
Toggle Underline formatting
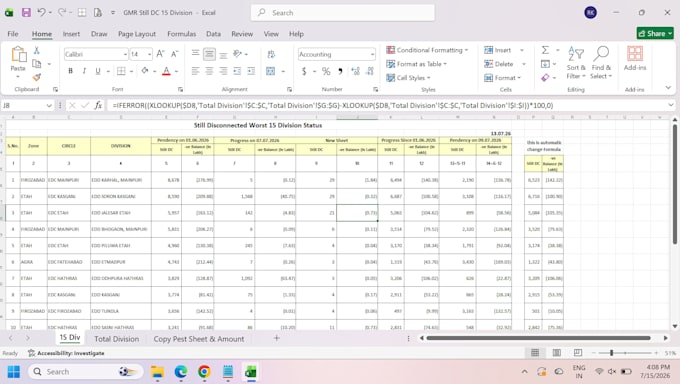click(x=98, y=71)
